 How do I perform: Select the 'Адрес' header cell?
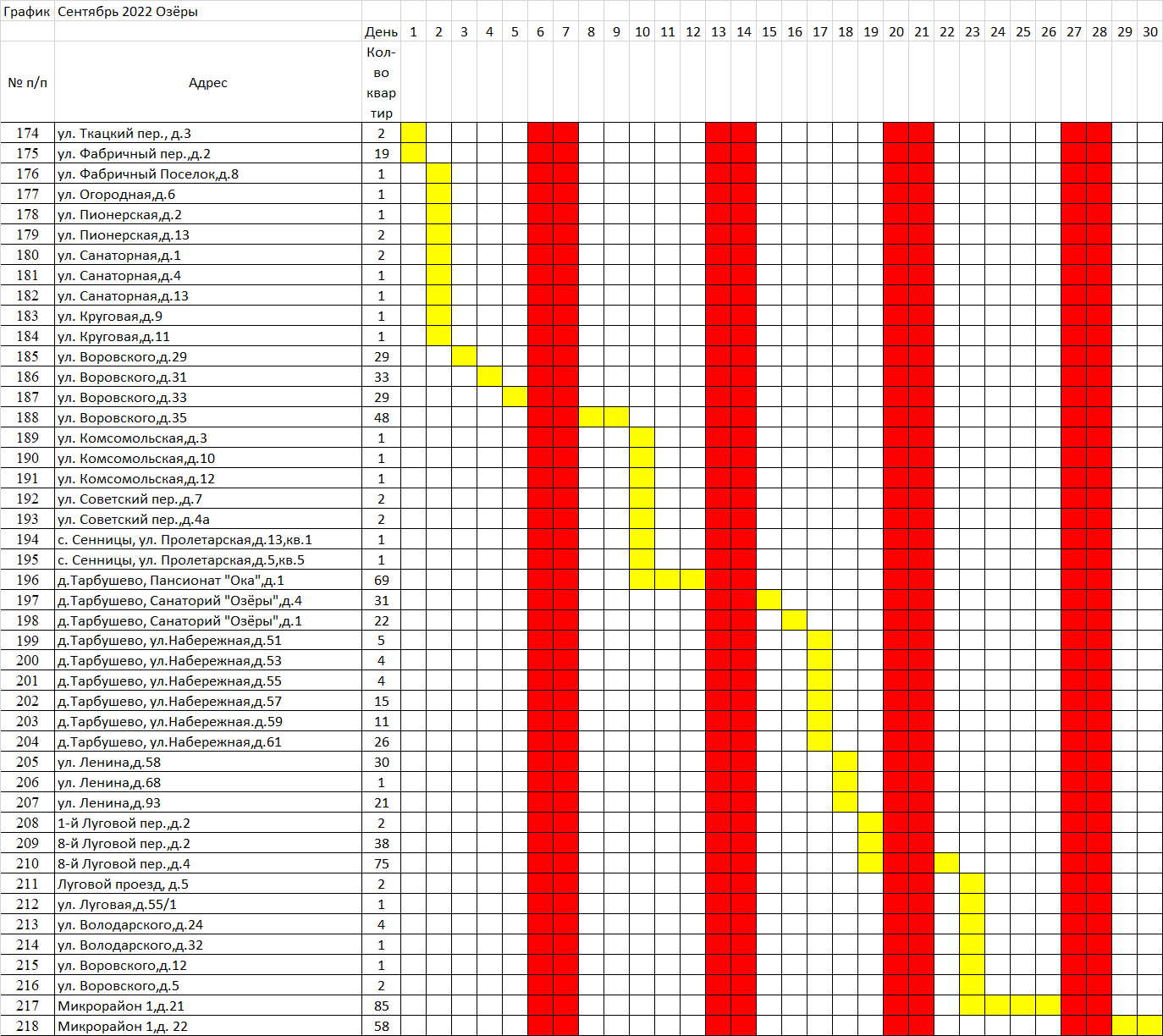pyautogui.click(x=208, y=82)
